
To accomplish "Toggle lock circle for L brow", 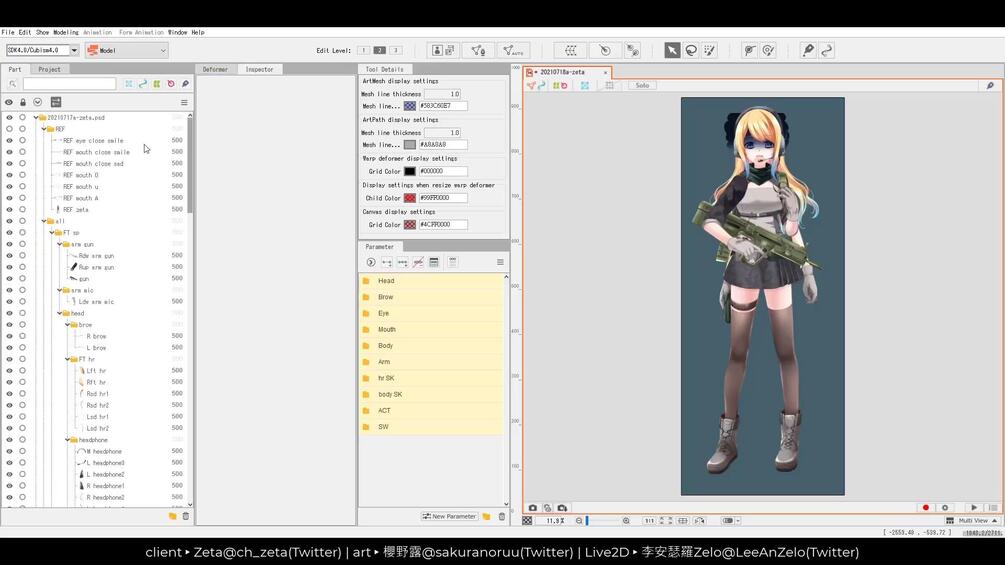I will [22, 348].
